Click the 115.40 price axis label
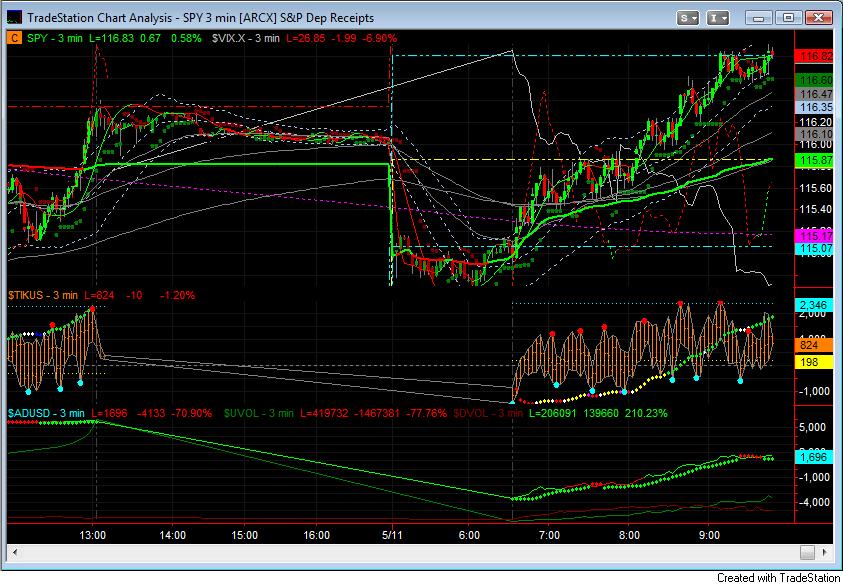The height and width of the screenshot is (584, 843). (x=817, y=209)
